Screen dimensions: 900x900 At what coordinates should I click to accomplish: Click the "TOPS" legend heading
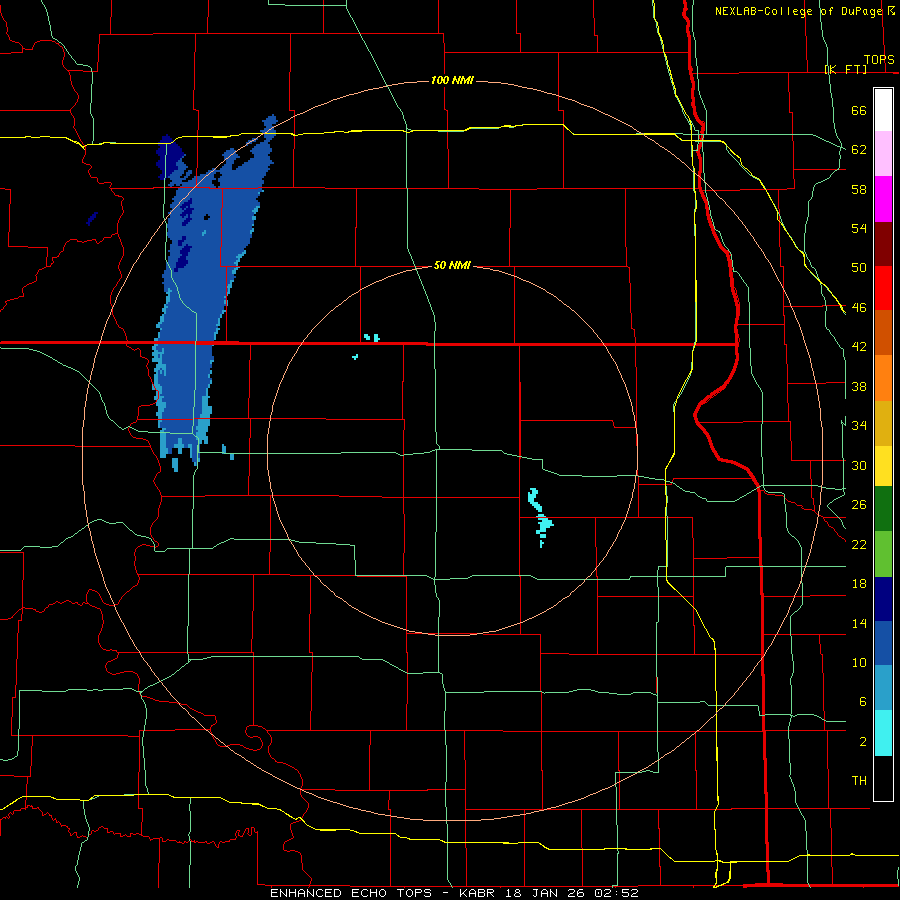tap(879, 60)
